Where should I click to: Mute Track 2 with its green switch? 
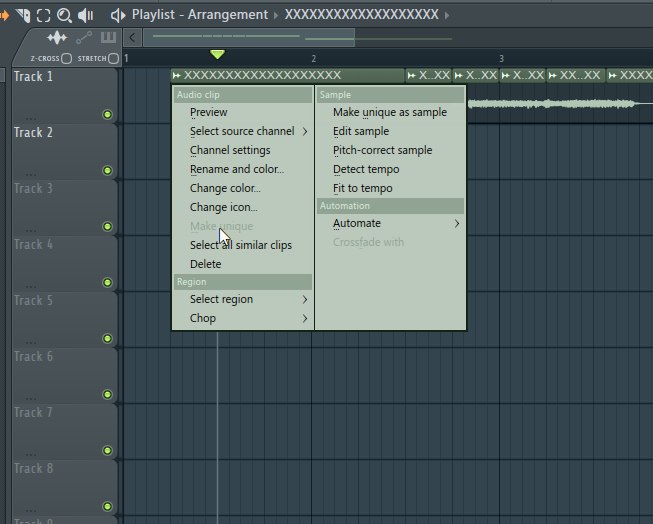tap(107, 170)
